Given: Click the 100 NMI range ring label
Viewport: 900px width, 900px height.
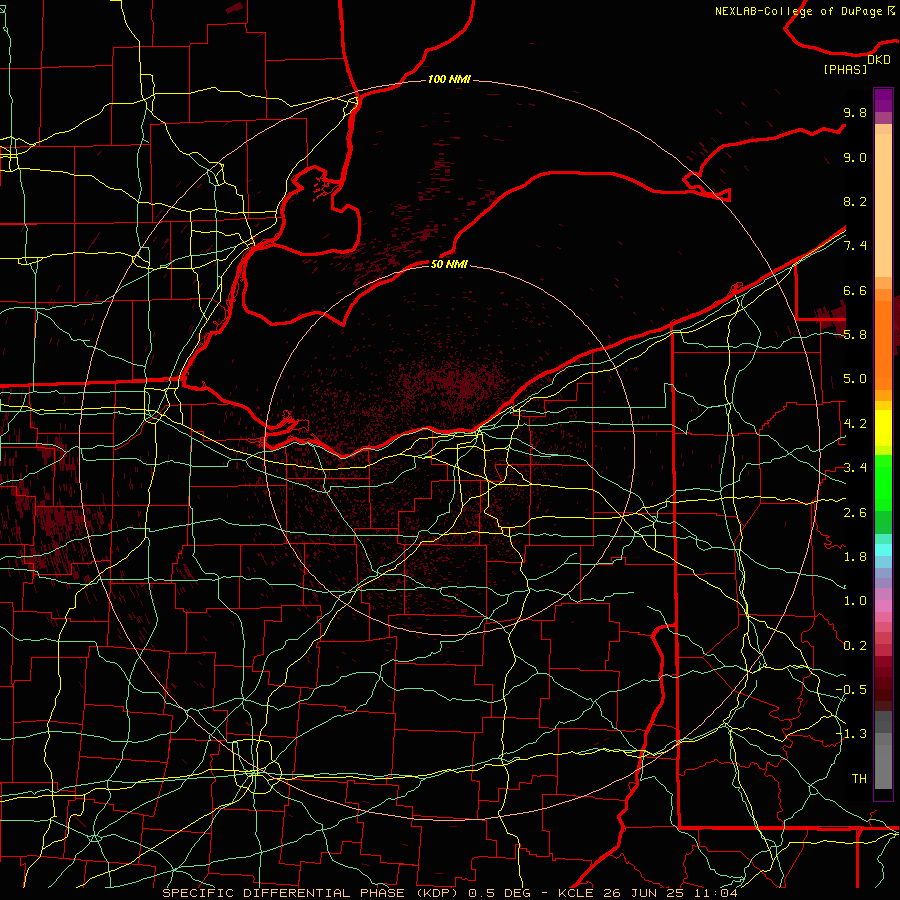Looking at the screenshot, I should [x=449, y=79].
